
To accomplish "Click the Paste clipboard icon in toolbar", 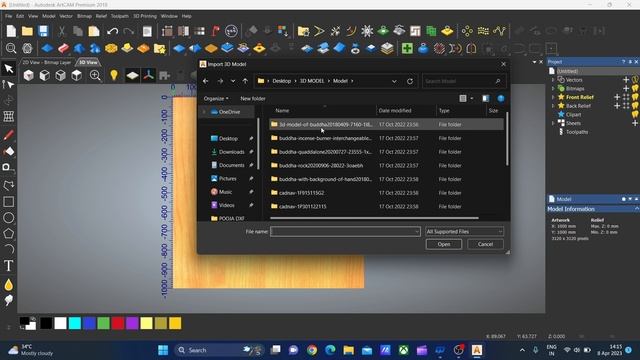I will (x=94, y=31).
